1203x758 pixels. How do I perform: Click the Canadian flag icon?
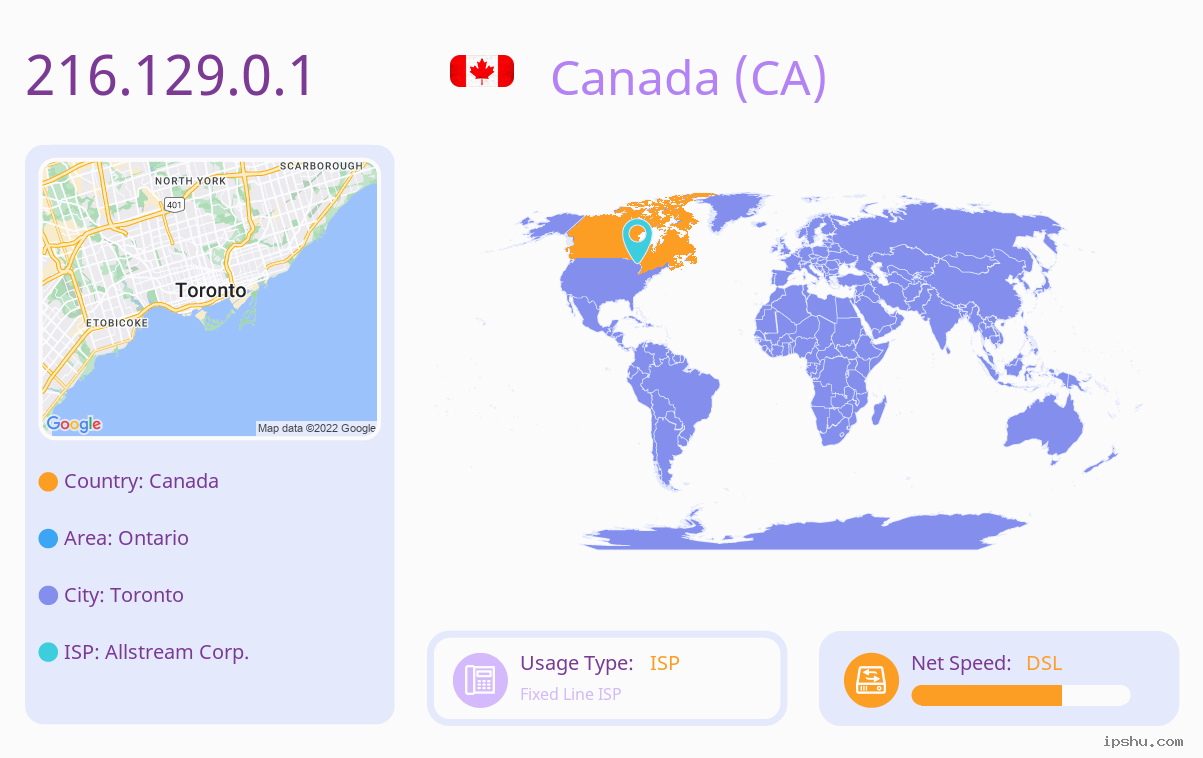coord(482,71)
